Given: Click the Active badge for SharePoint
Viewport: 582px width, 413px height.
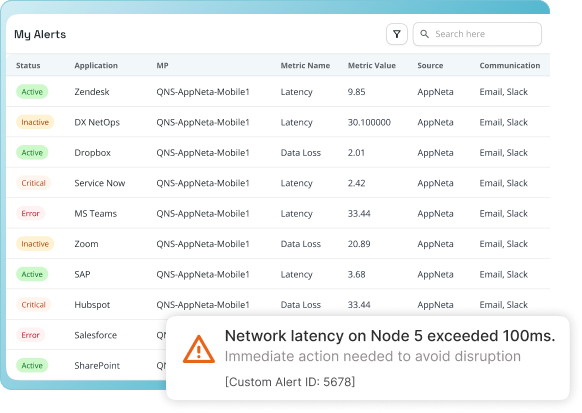Looking at the screenshot, I should [32, 366].
